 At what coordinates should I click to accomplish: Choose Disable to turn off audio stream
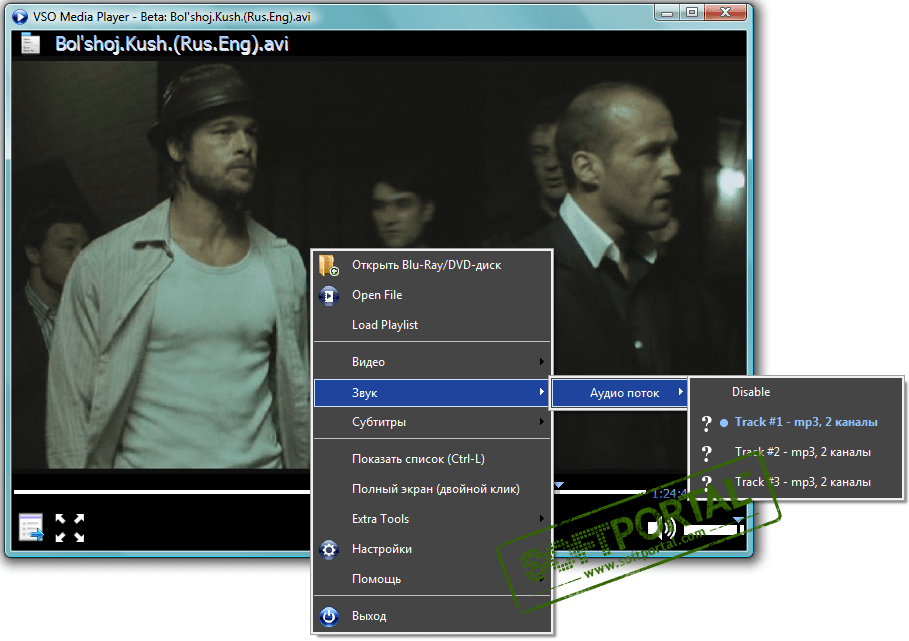point(796,392)
